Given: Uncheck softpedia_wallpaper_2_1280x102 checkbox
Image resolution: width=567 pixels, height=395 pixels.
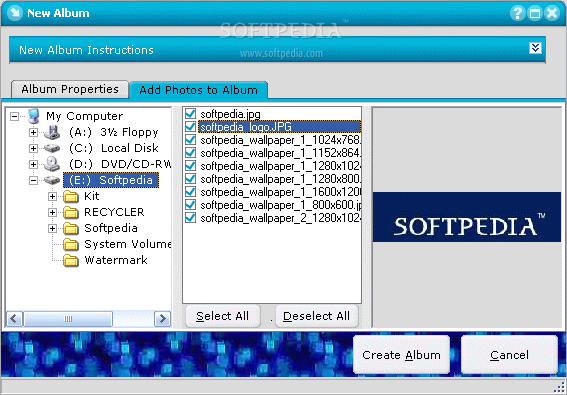Looking at the screenshot, I should tap(190, 218).
